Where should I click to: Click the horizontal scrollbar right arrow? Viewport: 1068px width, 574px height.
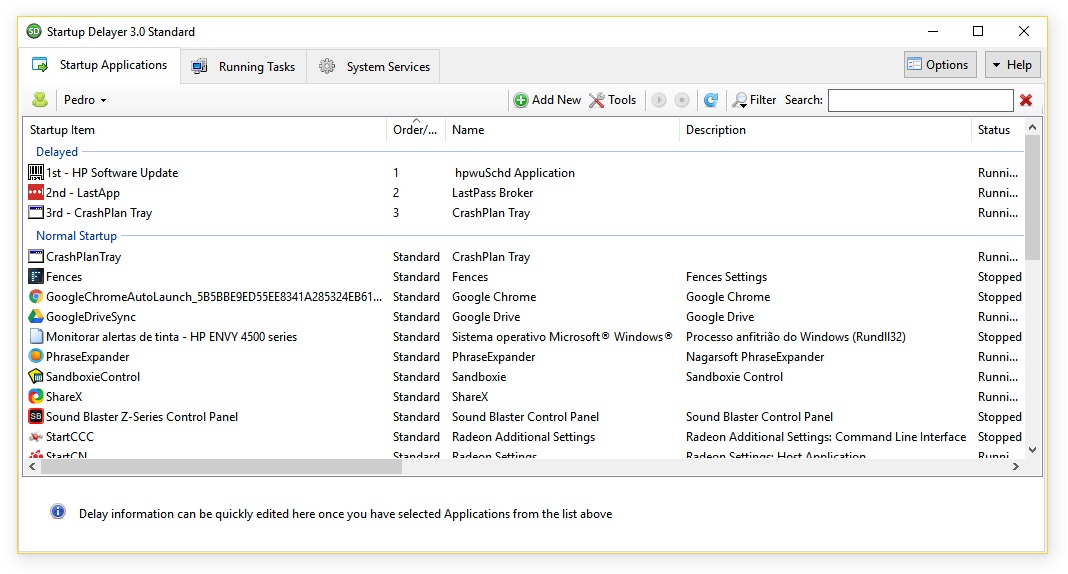[x=1016, y=466]
